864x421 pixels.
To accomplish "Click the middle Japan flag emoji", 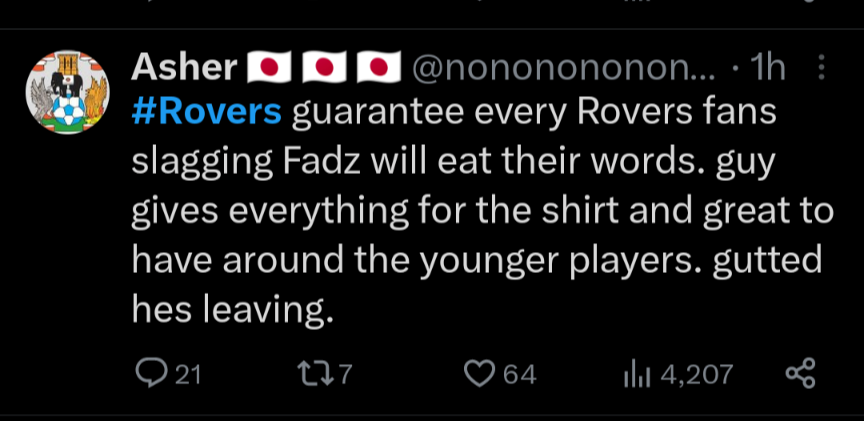I will 323,68.
